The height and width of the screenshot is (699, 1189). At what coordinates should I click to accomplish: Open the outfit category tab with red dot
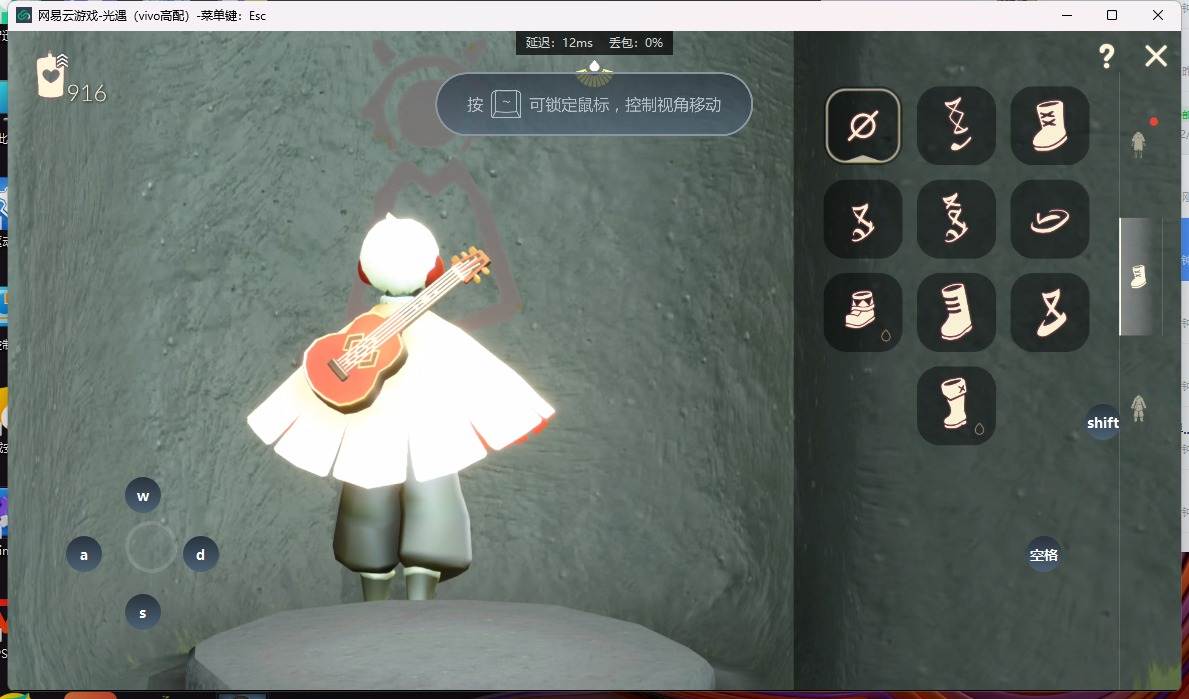tap(1139, 143)
